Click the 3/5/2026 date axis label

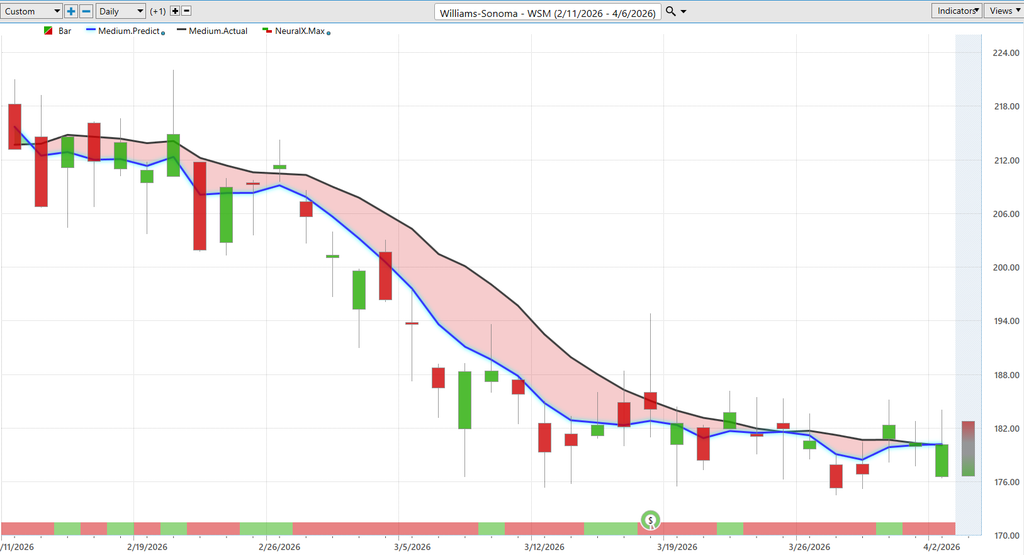[x=412, y=547]
